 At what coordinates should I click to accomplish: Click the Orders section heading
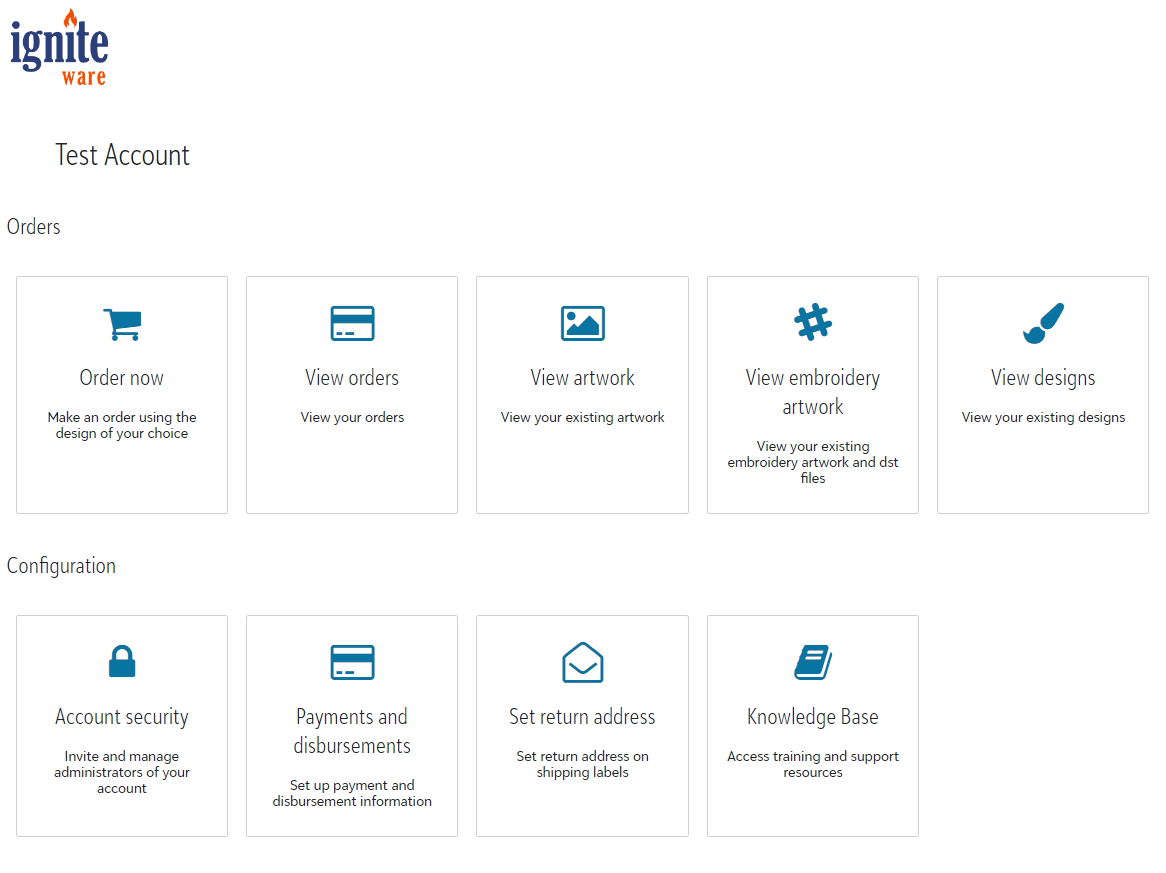tap(33, 227)
